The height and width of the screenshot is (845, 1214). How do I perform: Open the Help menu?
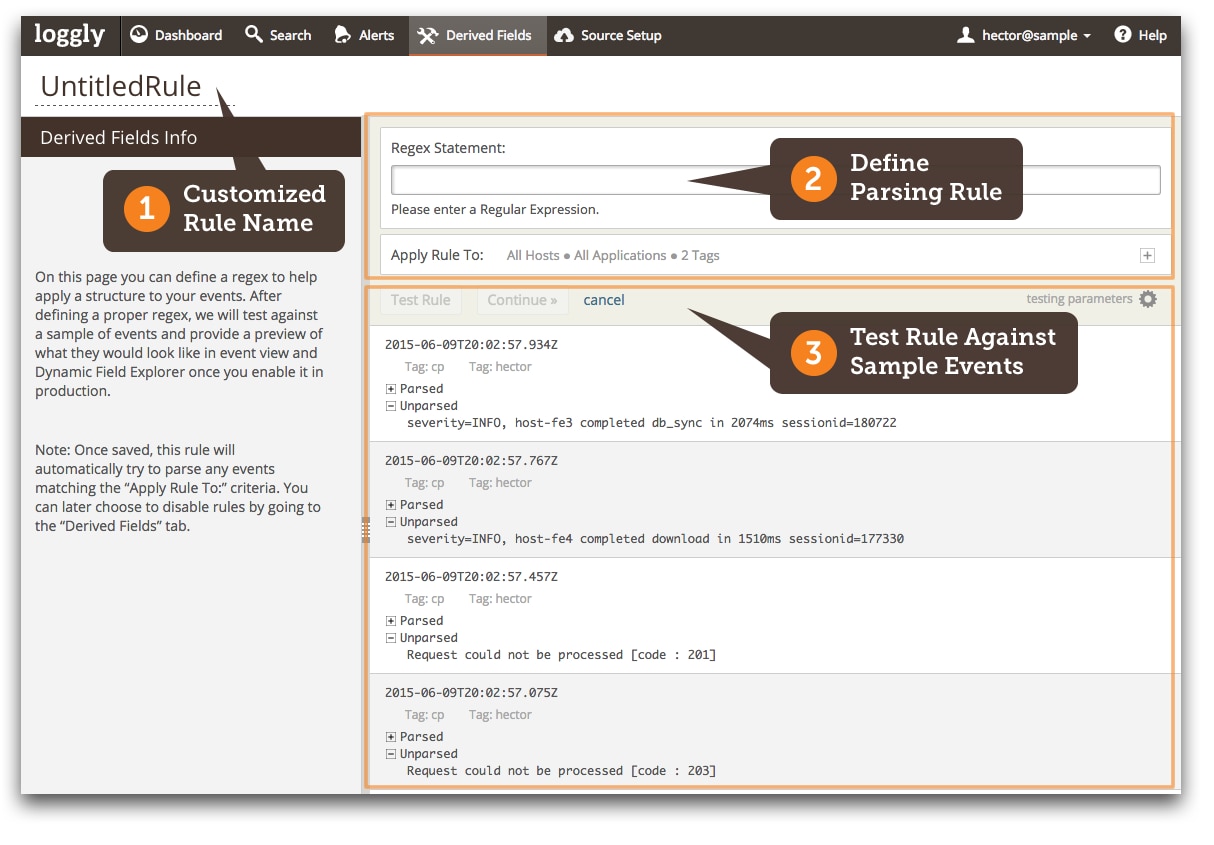pyautogui.click(x=1140, y=35)
